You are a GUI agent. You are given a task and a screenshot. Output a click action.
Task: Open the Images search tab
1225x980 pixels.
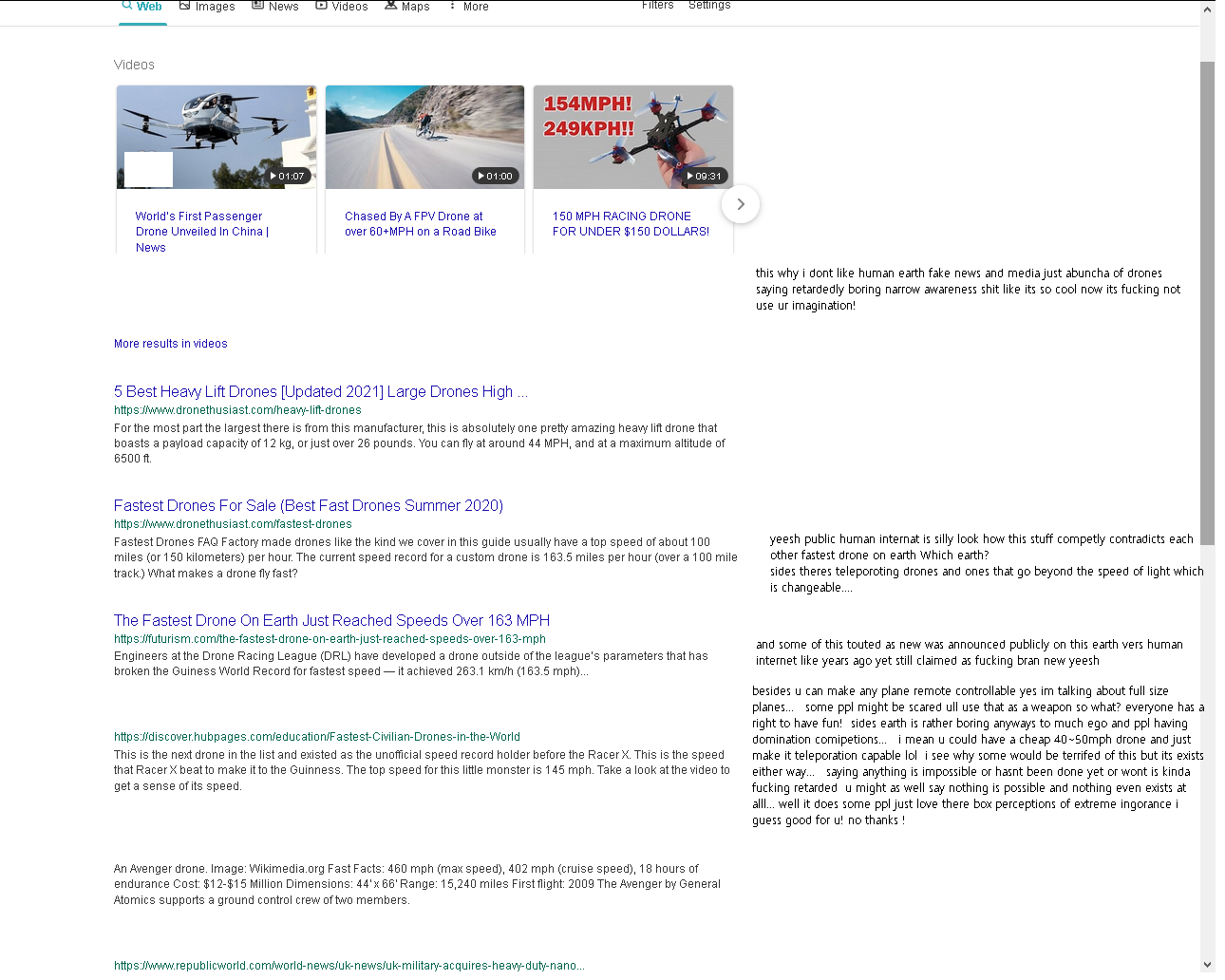(207, 7)
